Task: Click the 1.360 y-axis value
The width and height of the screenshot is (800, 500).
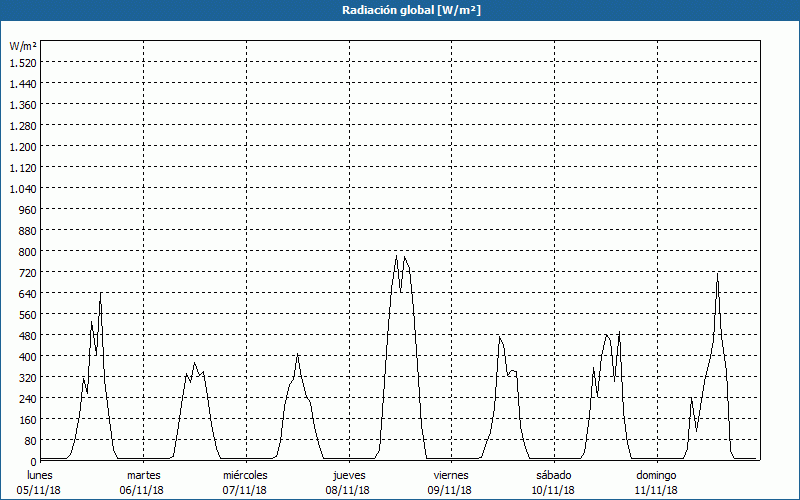Action: click(23, 105)
